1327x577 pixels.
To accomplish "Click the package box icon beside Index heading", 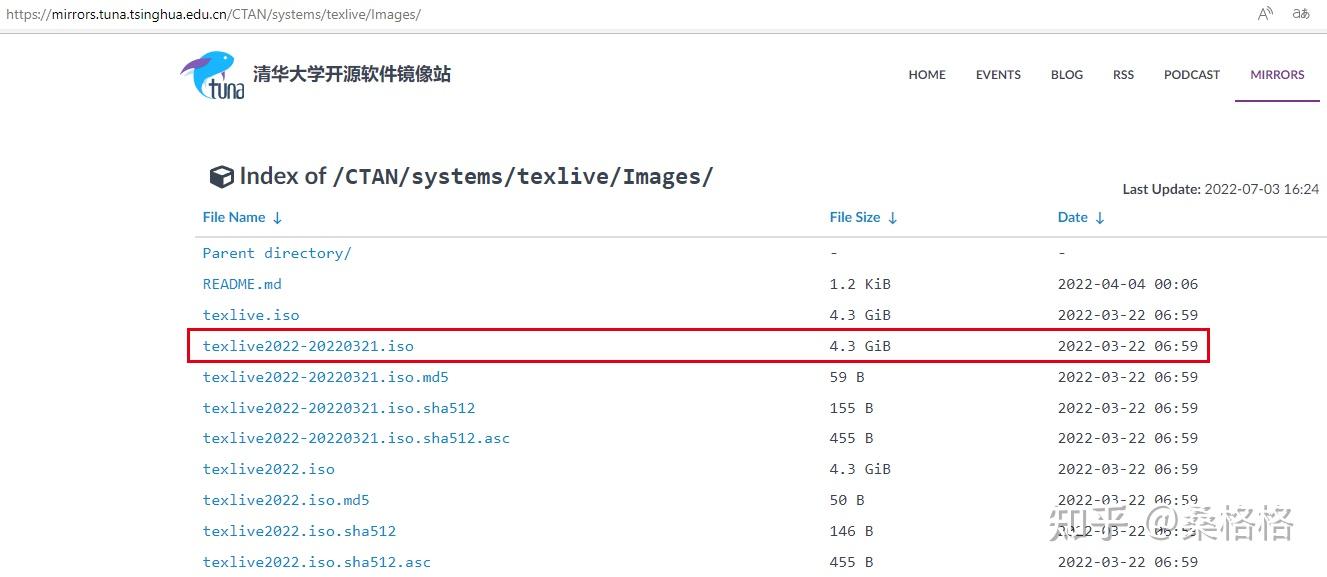I will tap(222, 176).
